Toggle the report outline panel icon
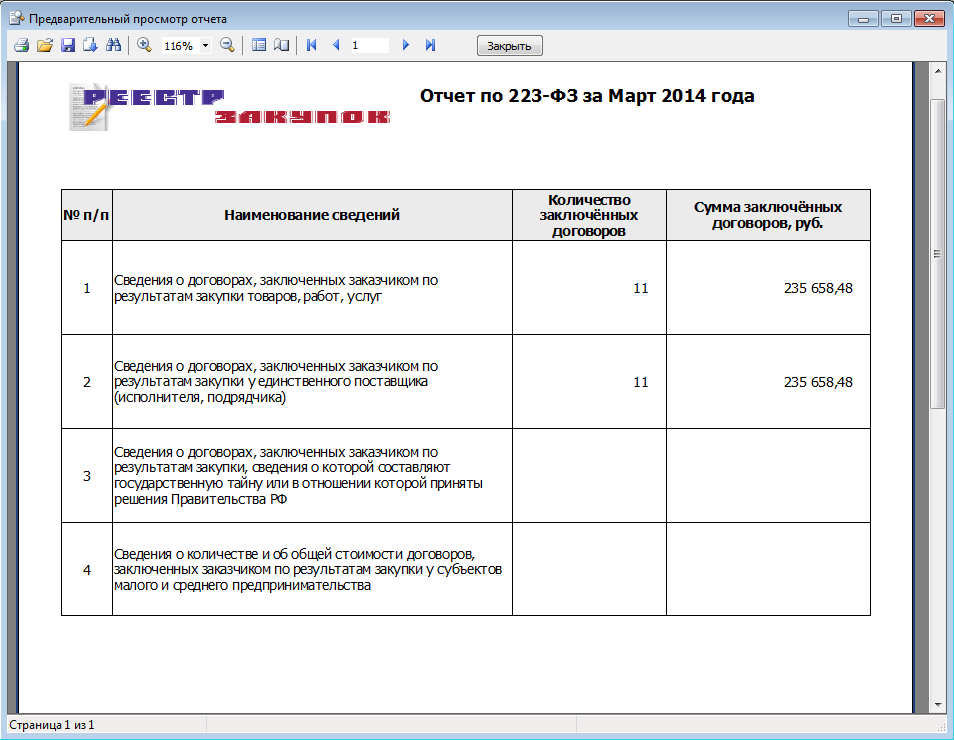Screen dimensions: 954x740 point(259,46)
